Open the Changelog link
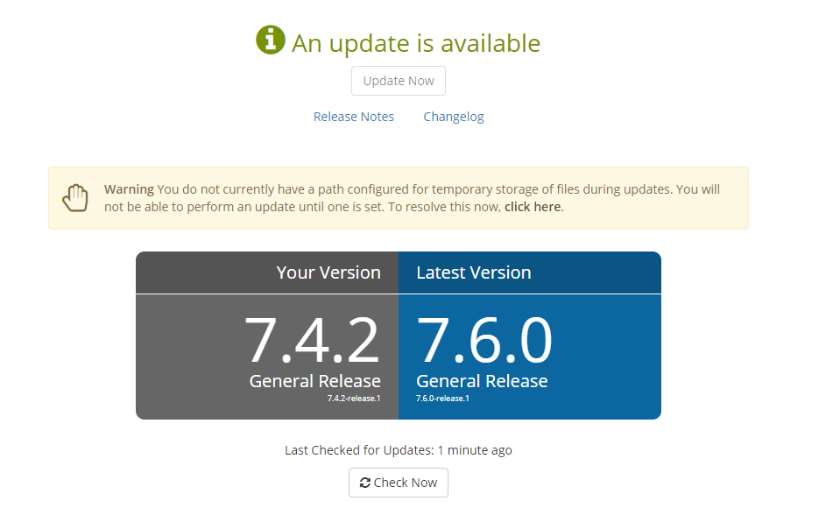This screenshot has width=821, height=532. pyautogui.click(x=453, y=117)
